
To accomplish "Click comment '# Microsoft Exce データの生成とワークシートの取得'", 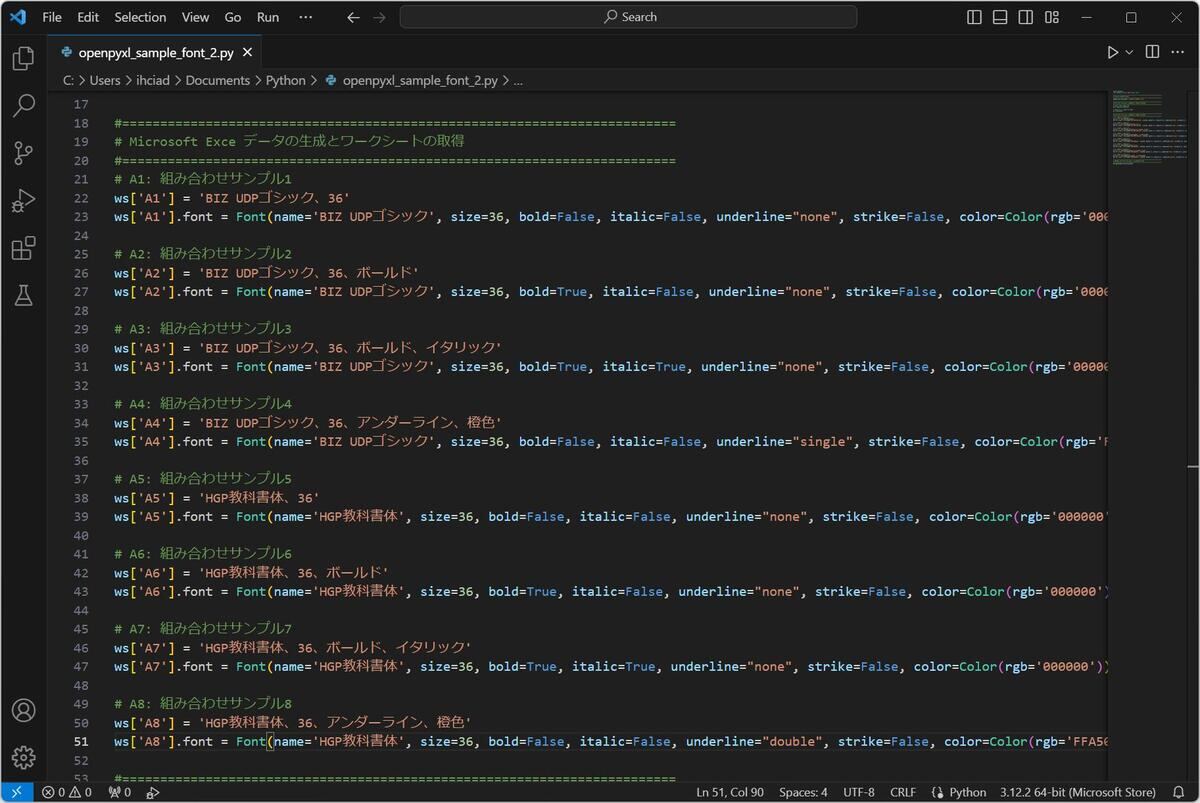I will [x=289, y=141].
